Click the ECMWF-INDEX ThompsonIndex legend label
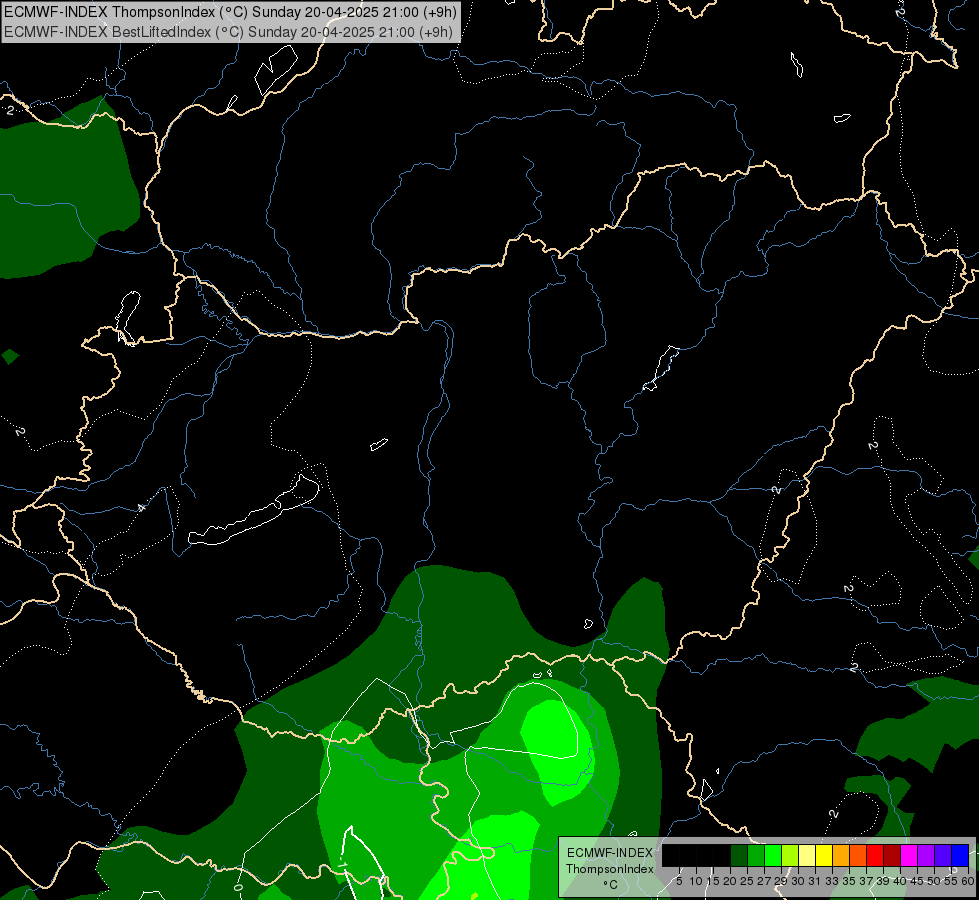979x900 pixels. pyautogui.click(x=610, y=861)
